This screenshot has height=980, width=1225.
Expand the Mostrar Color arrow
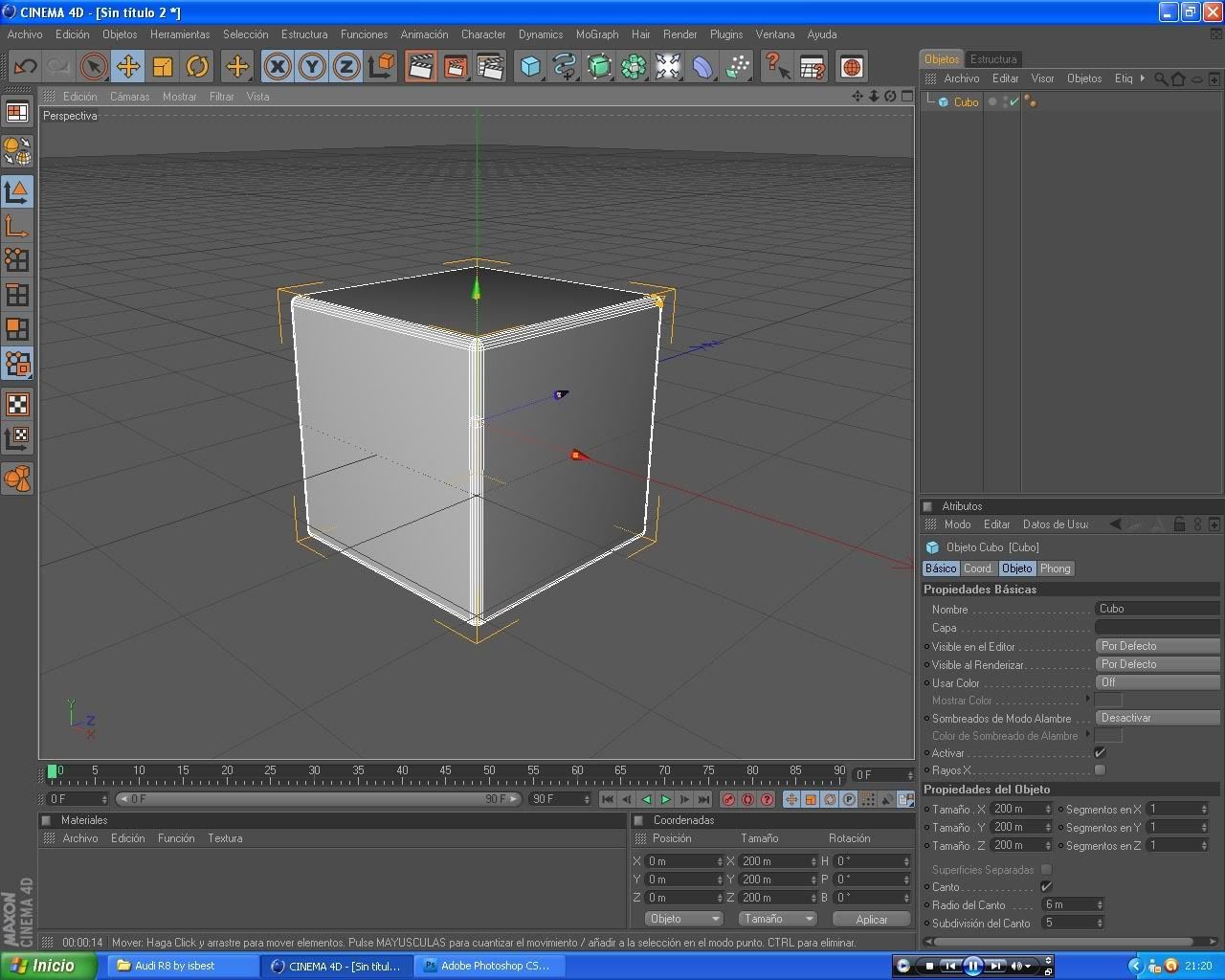pyautogui.click(x=1088, y=700)
